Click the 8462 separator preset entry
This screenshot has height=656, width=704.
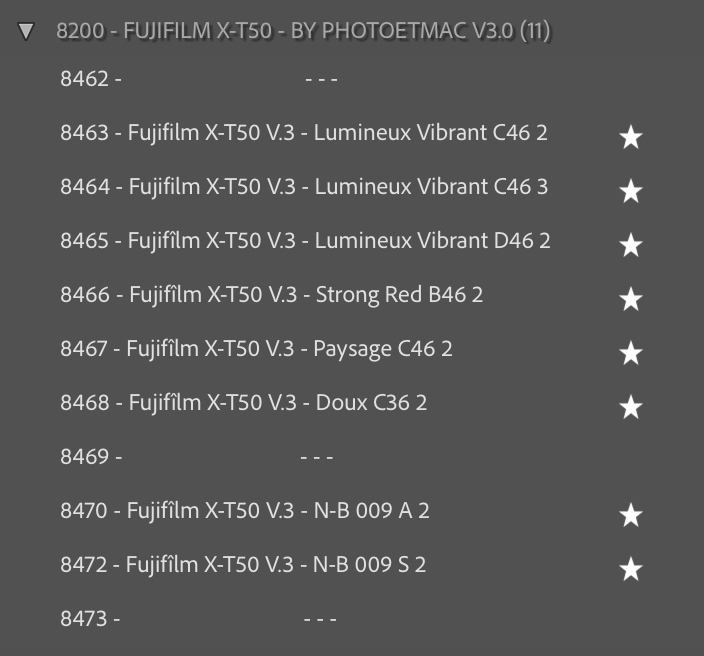[198, 79]
